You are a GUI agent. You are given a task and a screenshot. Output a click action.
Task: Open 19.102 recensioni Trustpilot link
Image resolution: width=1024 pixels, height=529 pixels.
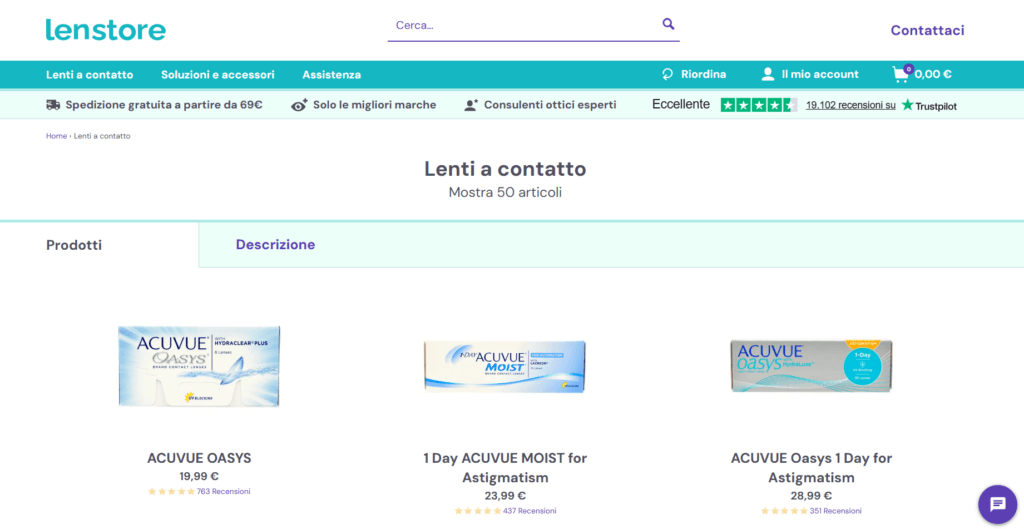coord(851,105)
